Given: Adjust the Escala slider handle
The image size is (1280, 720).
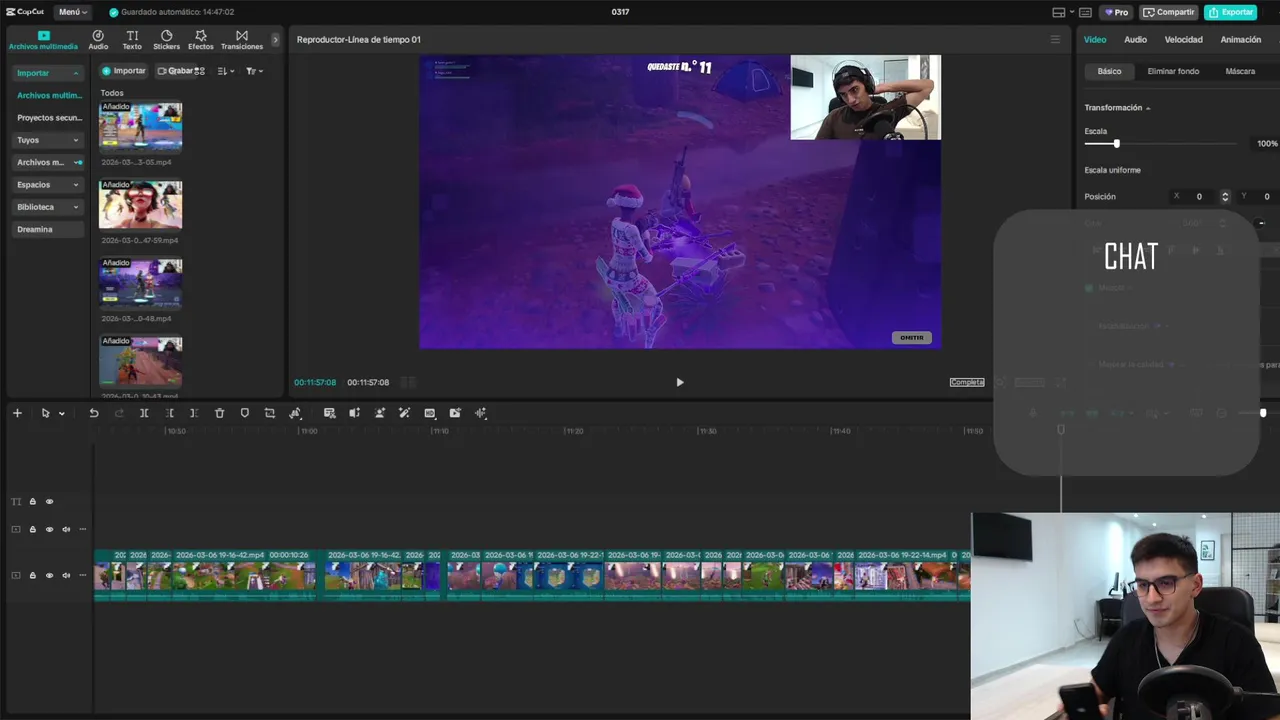Looking at the screenshot, I should [x=1116, y=144].
